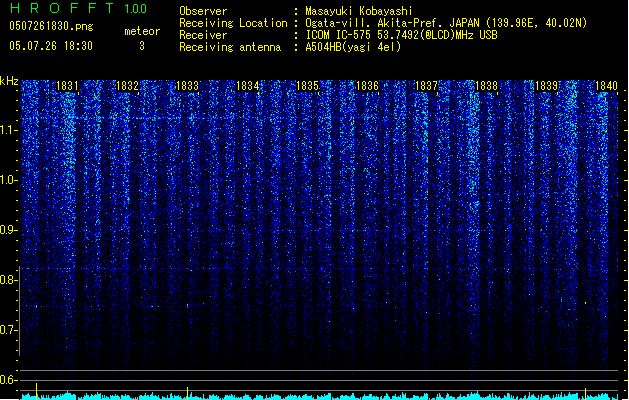Click the yellow meteor marker near 1840
Image resolution: width=629 pixels, height=400 pixels.
[585, 393]
